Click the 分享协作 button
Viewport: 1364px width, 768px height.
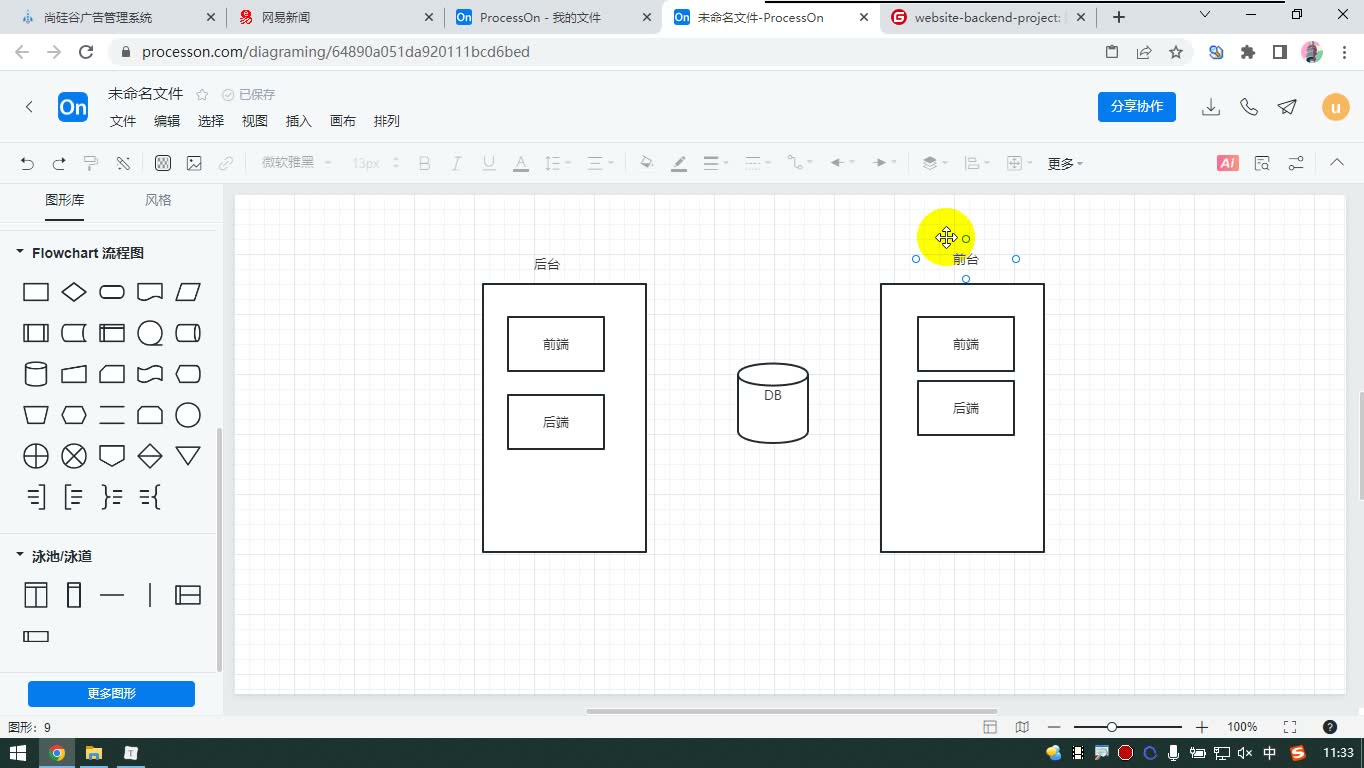pyautogui.click(x=1137, y=107)
